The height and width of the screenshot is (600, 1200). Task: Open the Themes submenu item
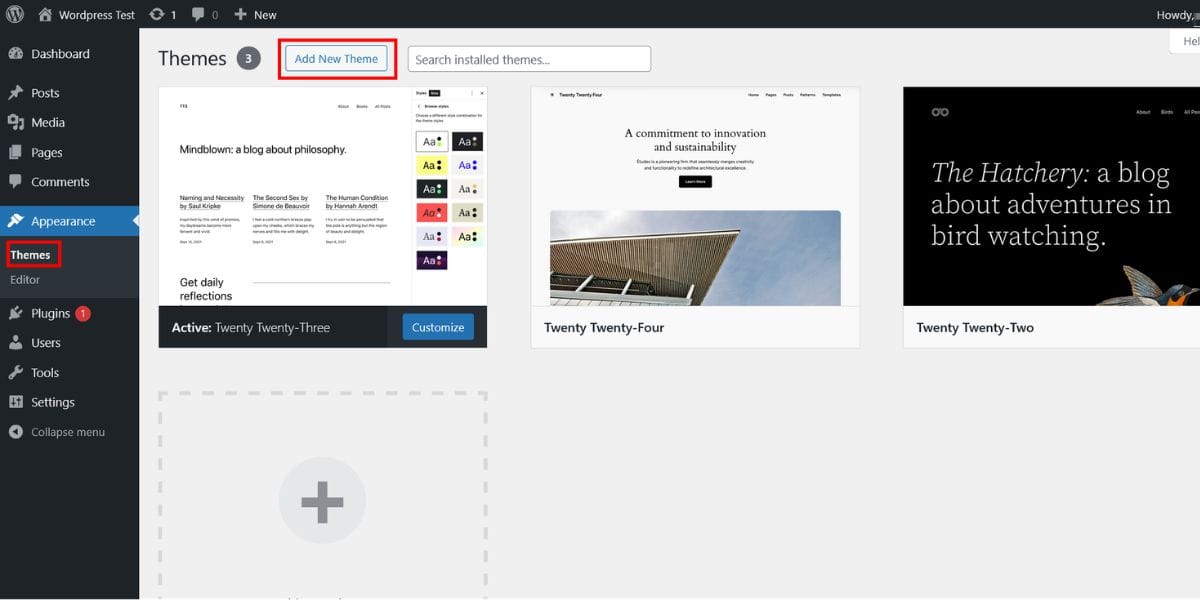point(30,255)
